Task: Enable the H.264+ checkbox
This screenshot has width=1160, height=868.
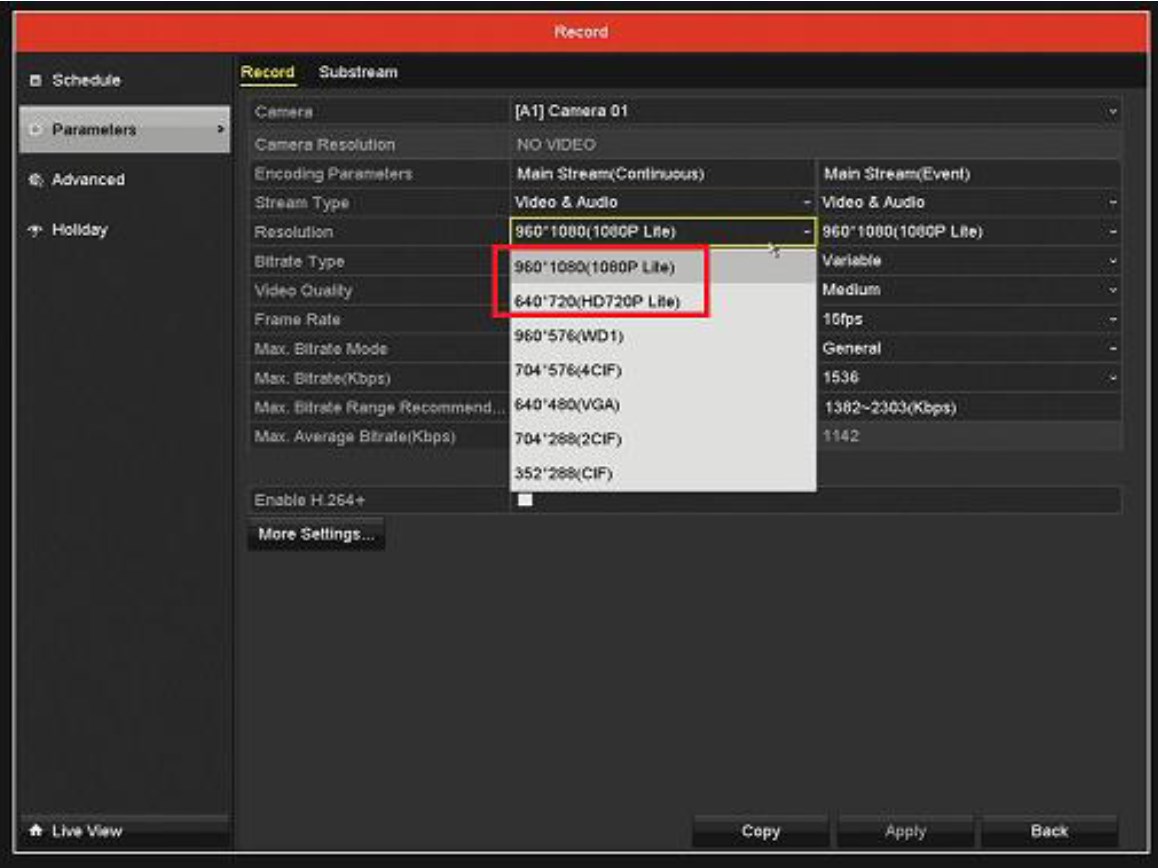Action: 525,500
